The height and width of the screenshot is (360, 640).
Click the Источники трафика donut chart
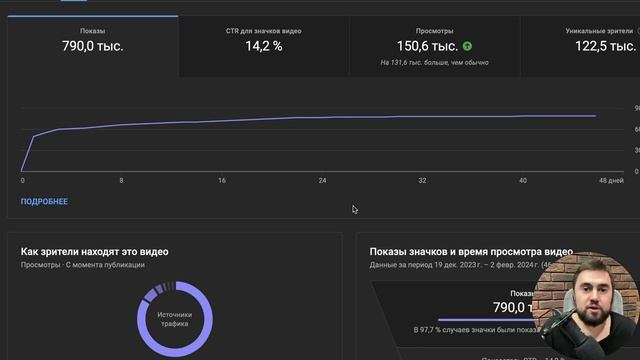175,319
